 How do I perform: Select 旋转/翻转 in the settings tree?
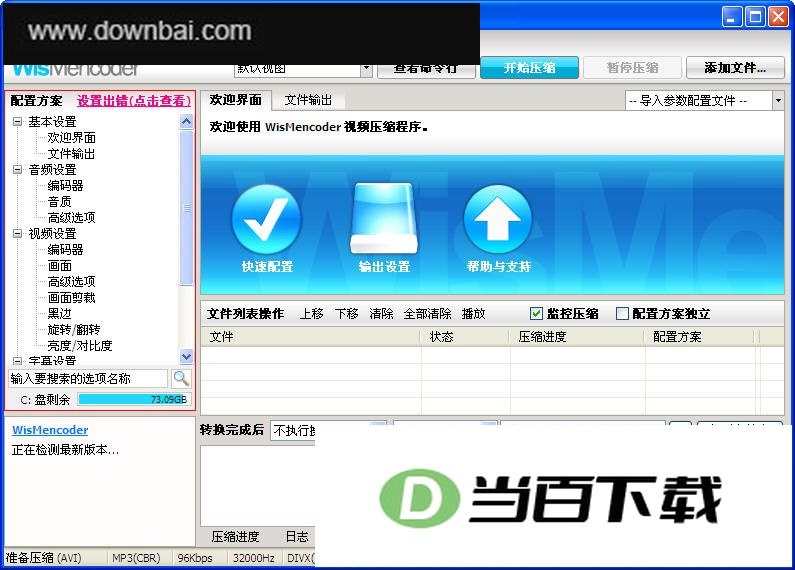[x=74, y=330]
